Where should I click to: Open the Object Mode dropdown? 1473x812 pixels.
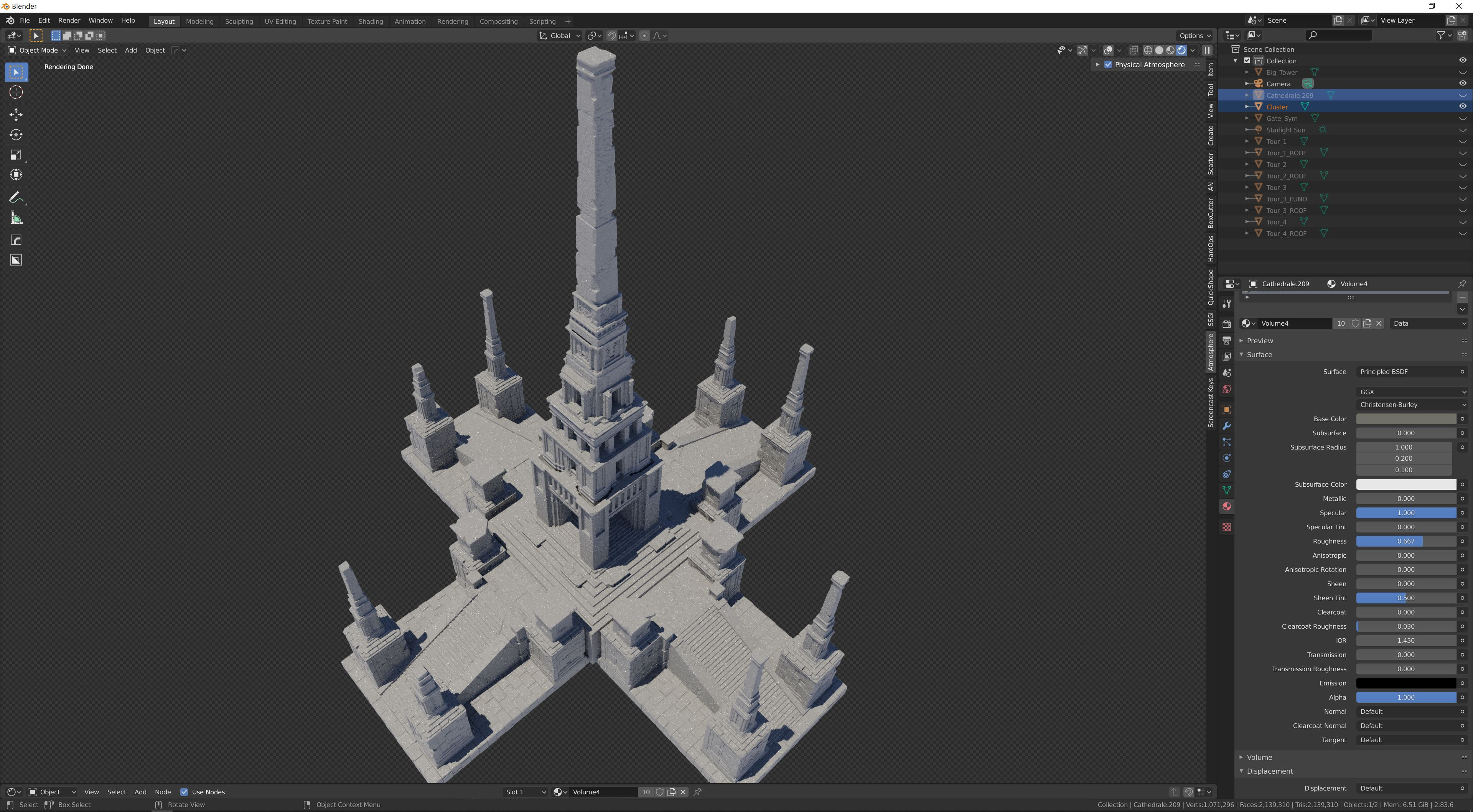click(x=37, y=50)
